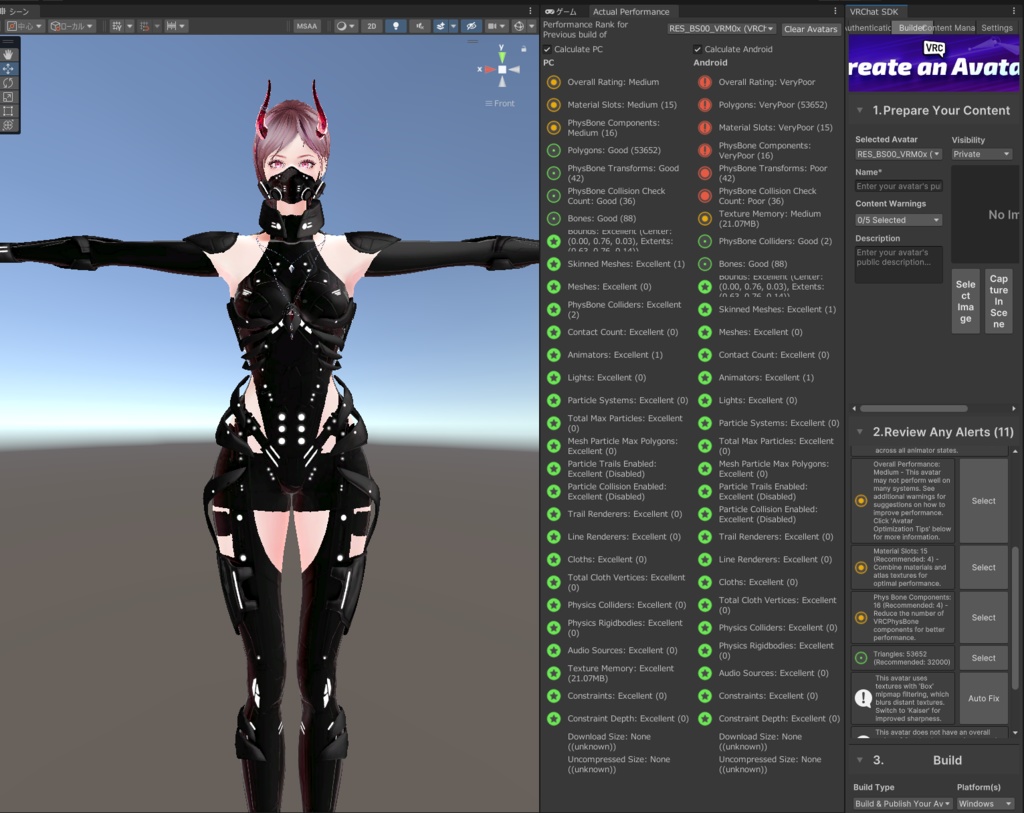The image size is (1024, 813).
Task: Switch to the Settings tab in VRChat SDK
Action: (997, 27)
